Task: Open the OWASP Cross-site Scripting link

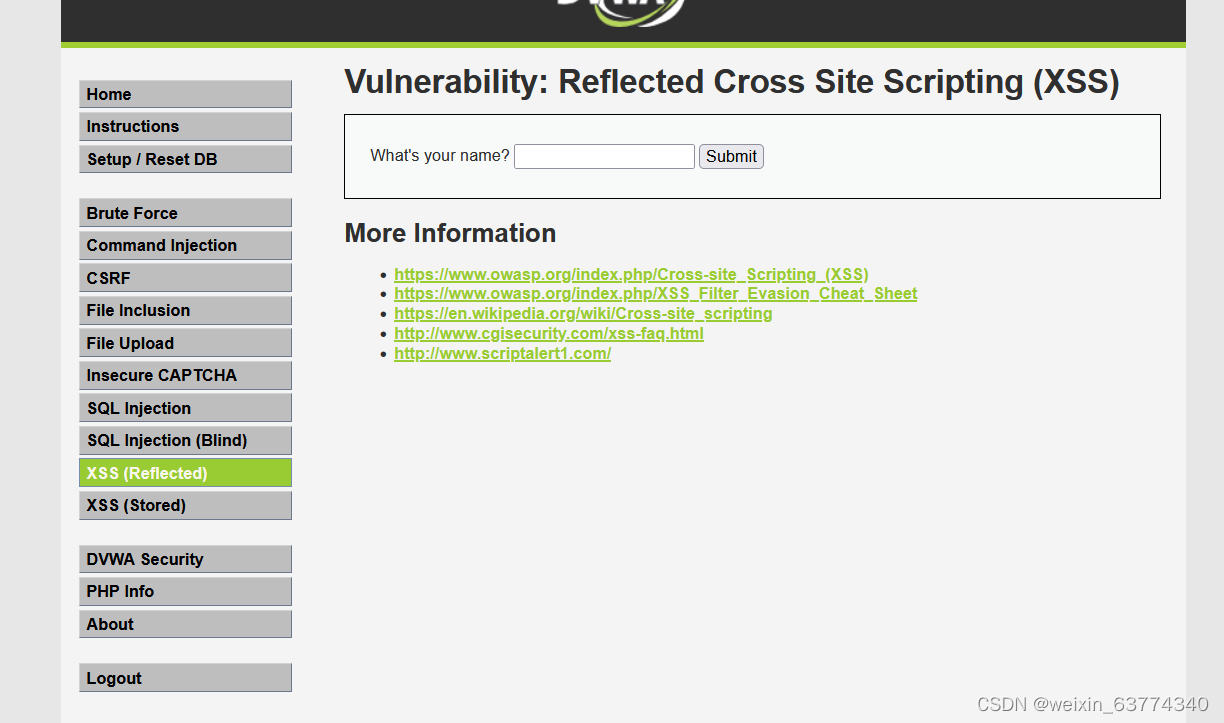Action: pyautogui.click(x=630, y=274)
